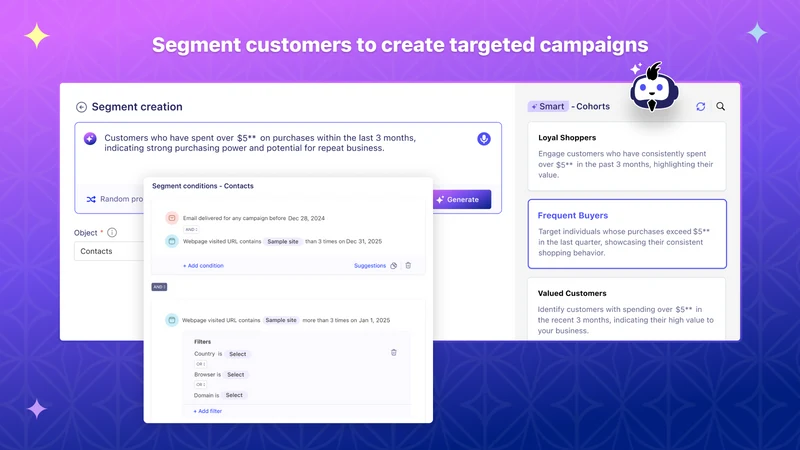Select the Loyal Shoppers cohort card
The height and width of the screenshot is (450, 800).
[x=627, y=156]
